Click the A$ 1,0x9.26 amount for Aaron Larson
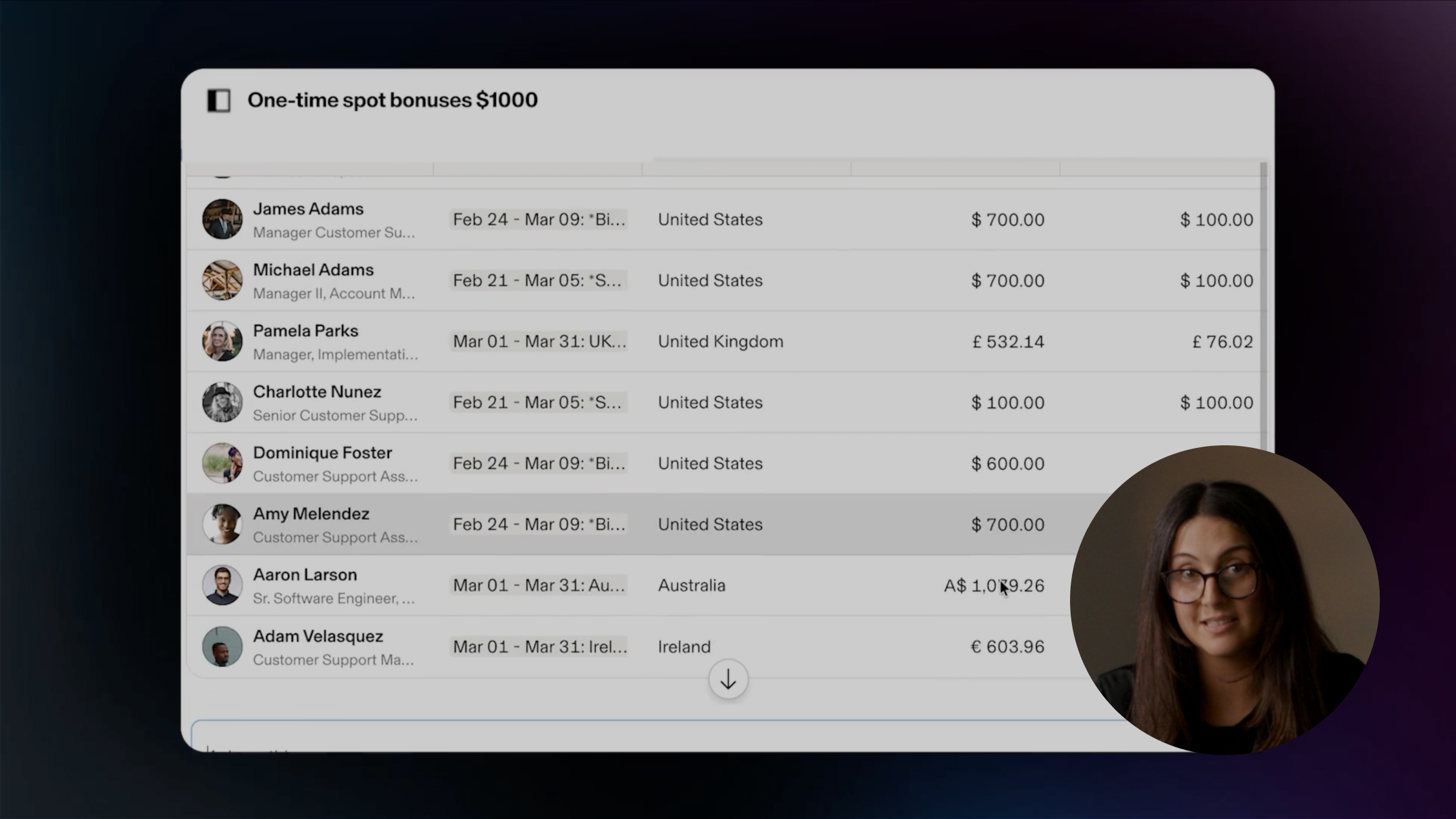Screen dimensions: 1456x819 click(994, 585)
